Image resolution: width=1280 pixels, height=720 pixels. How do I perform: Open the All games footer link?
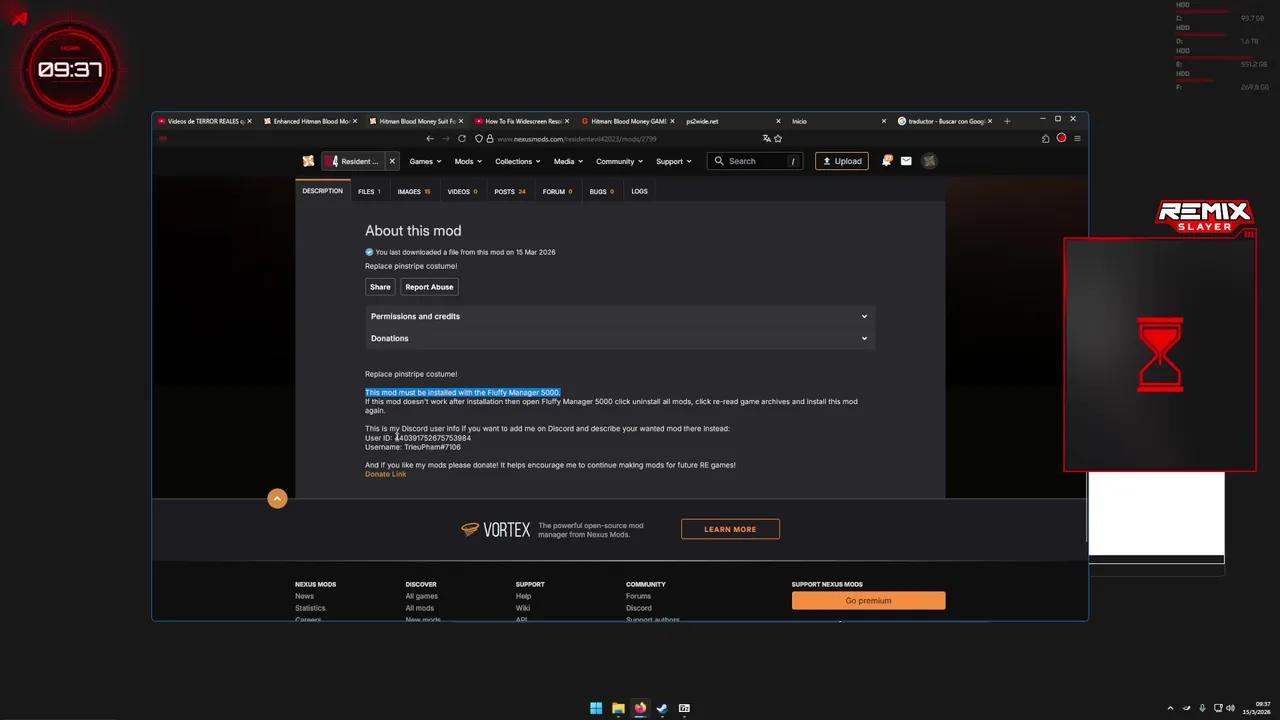point(421,596)
